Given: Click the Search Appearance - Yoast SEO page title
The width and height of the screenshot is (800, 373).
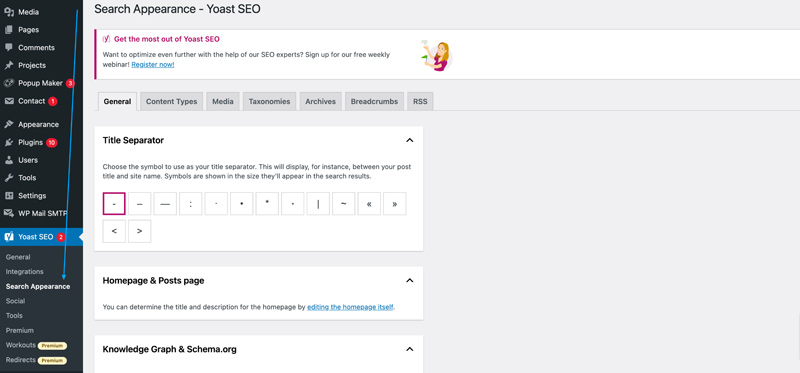Looking at the screenshot, I should coord(178,9).
